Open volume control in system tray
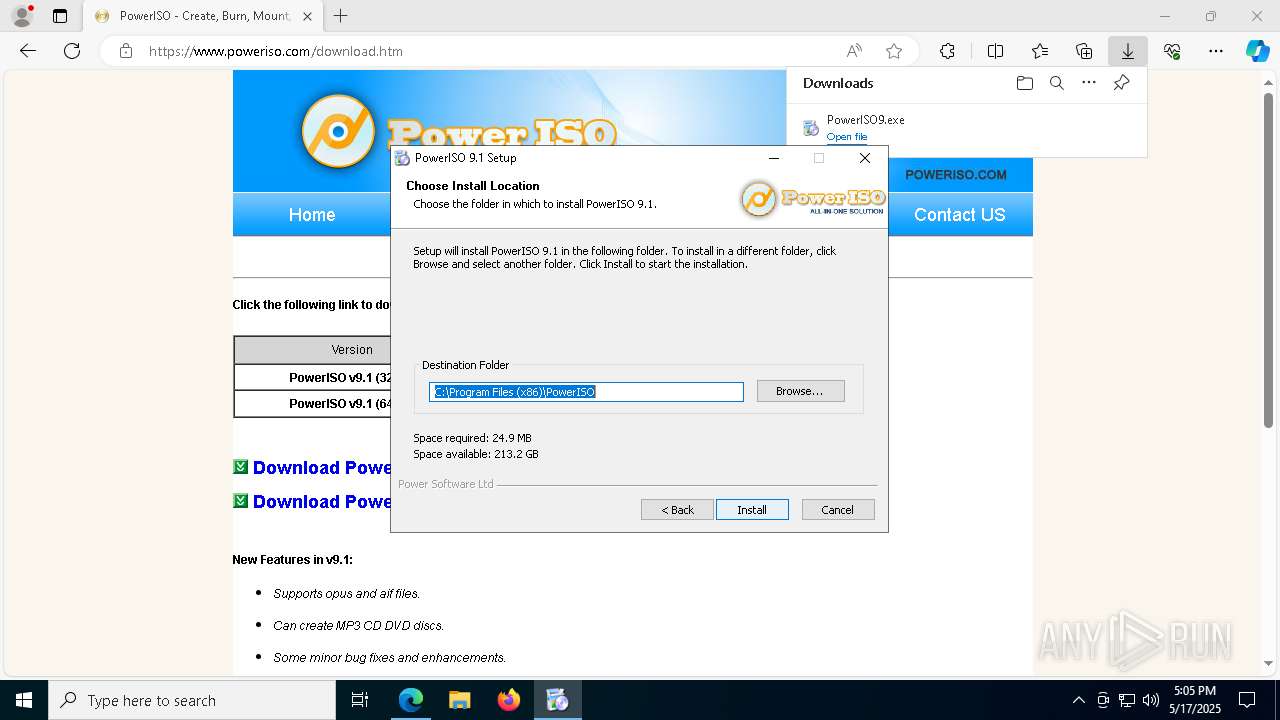 [x=1151, y=700]
